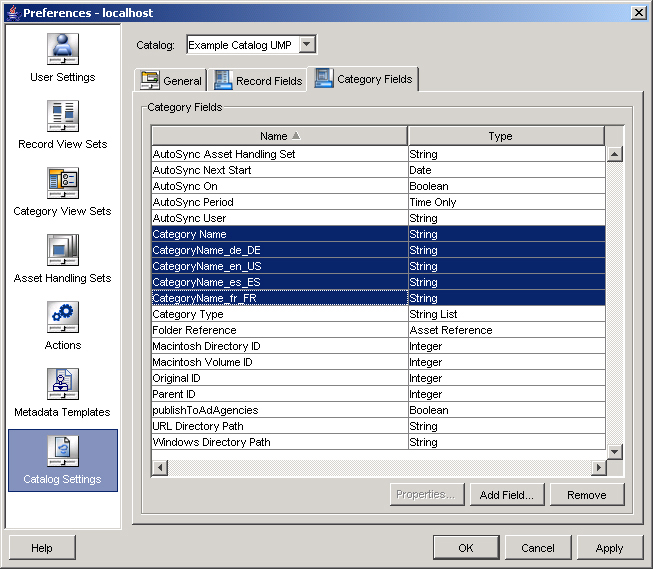
Task: Open the Catalog dropdown arrow
Action: coord(307,44)
